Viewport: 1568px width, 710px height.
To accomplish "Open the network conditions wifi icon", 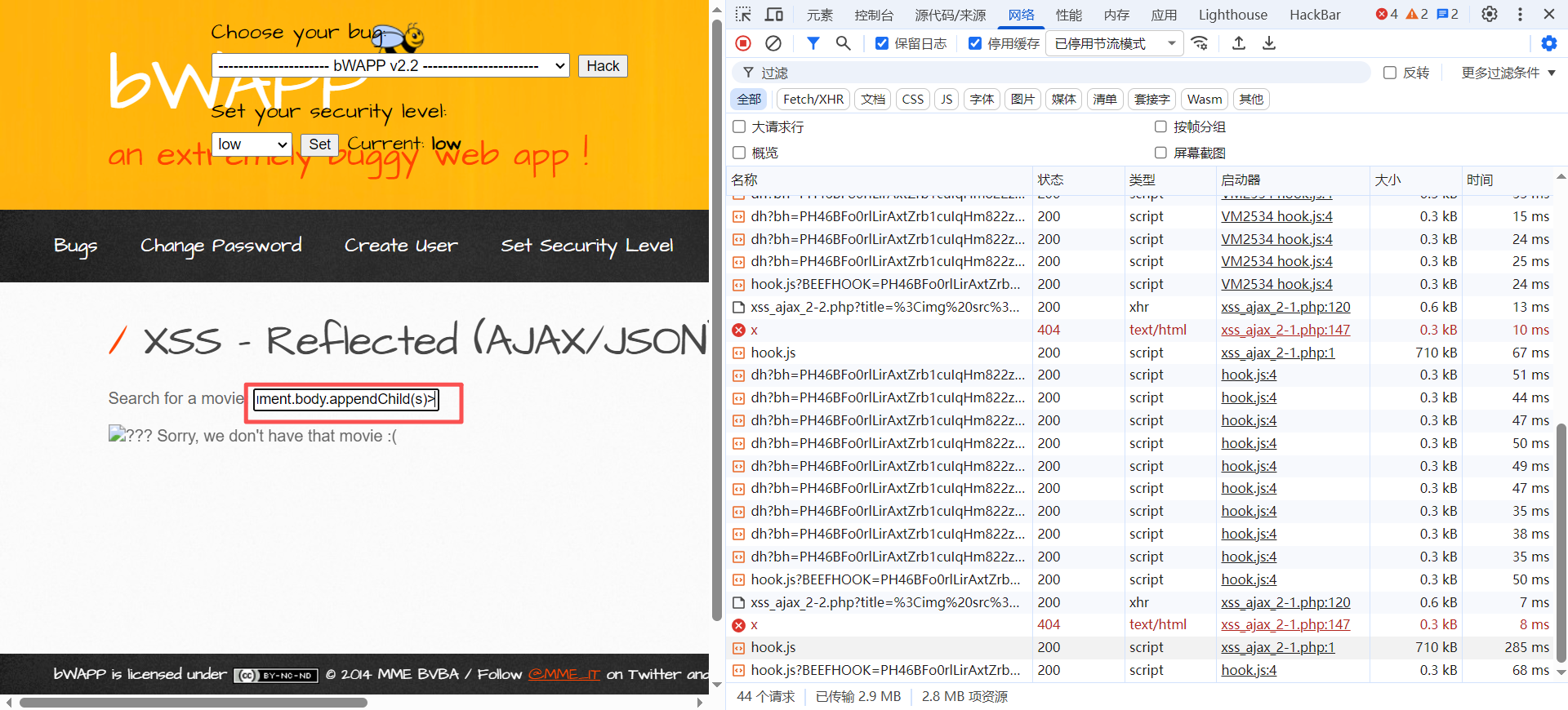I will point(1200,43).
